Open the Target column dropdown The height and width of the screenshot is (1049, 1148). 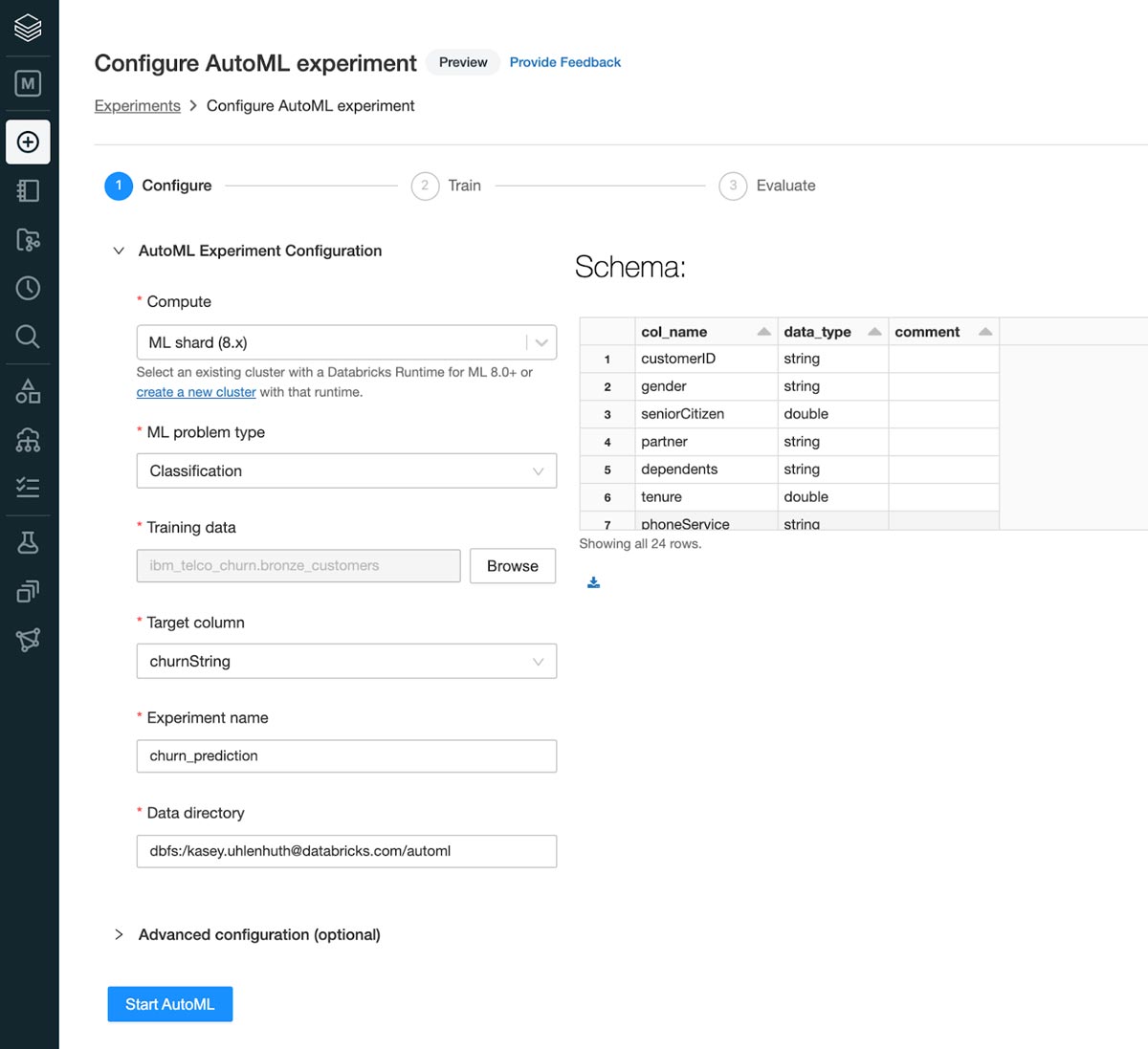[346, 661]
